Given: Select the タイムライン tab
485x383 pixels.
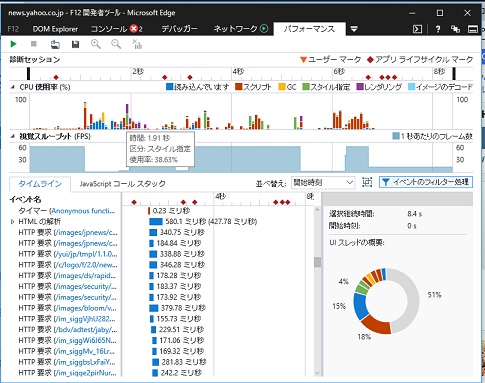Looking at the screenshot, I should [x=40, y=184].
